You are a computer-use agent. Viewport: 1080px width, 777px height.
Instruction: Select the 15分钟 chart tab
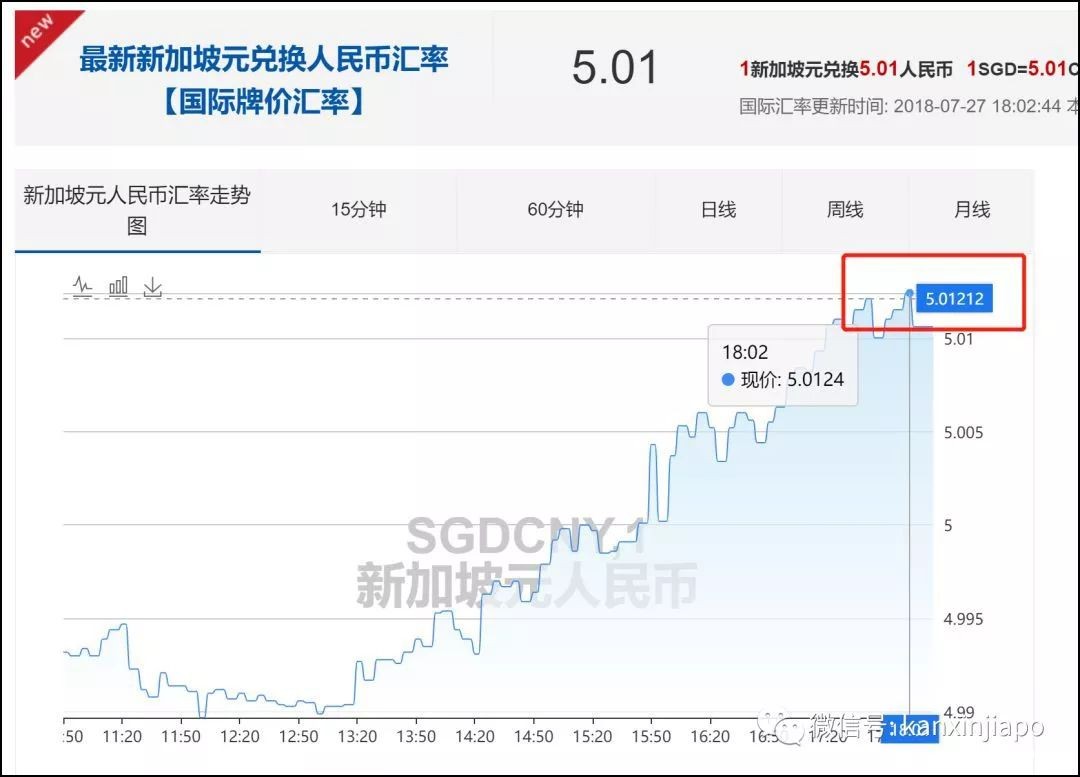click(x=358, y=210)
